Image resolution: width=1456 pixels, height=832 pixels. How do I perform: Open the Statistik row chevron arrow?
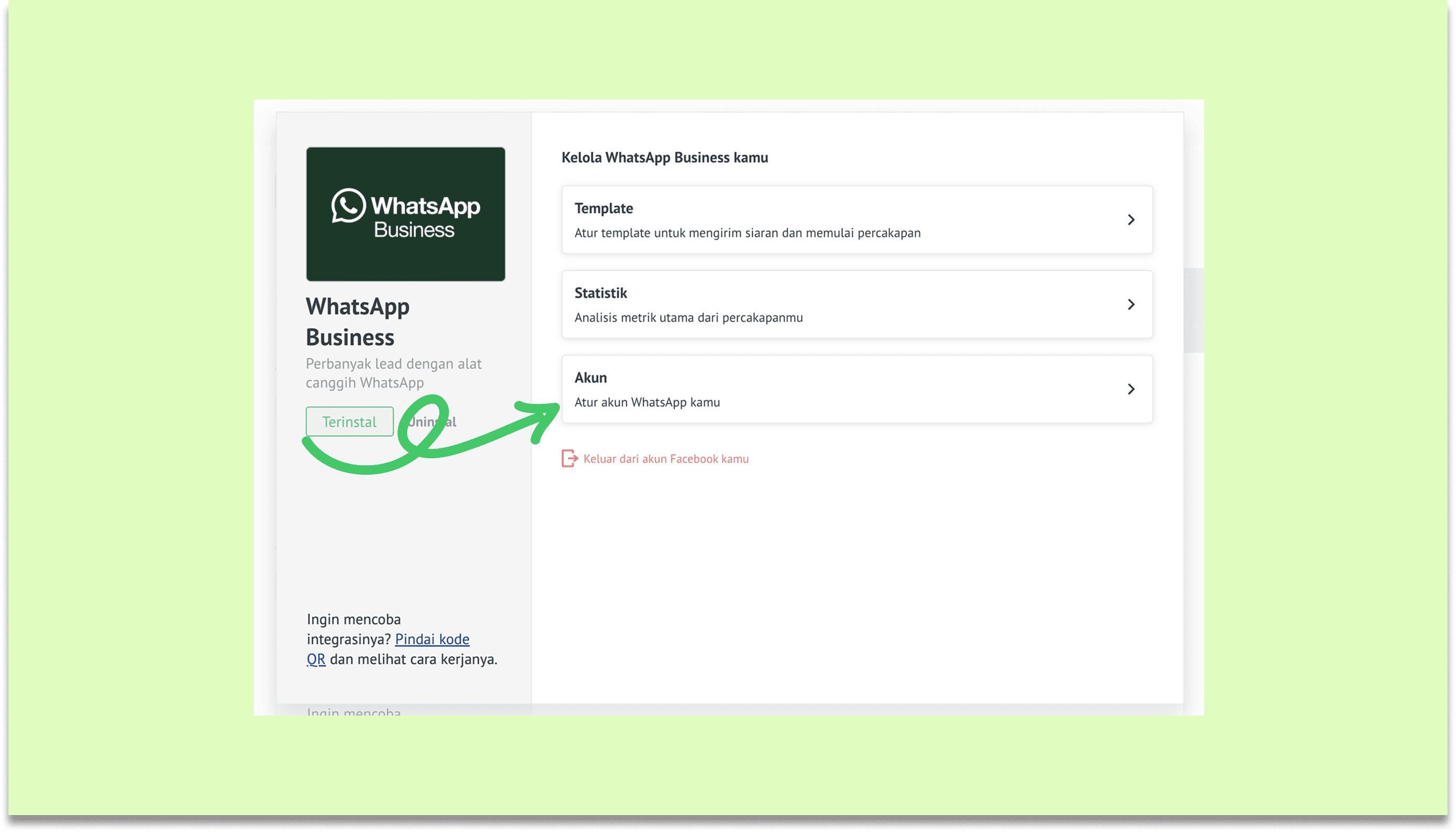tap(1131, 304)
